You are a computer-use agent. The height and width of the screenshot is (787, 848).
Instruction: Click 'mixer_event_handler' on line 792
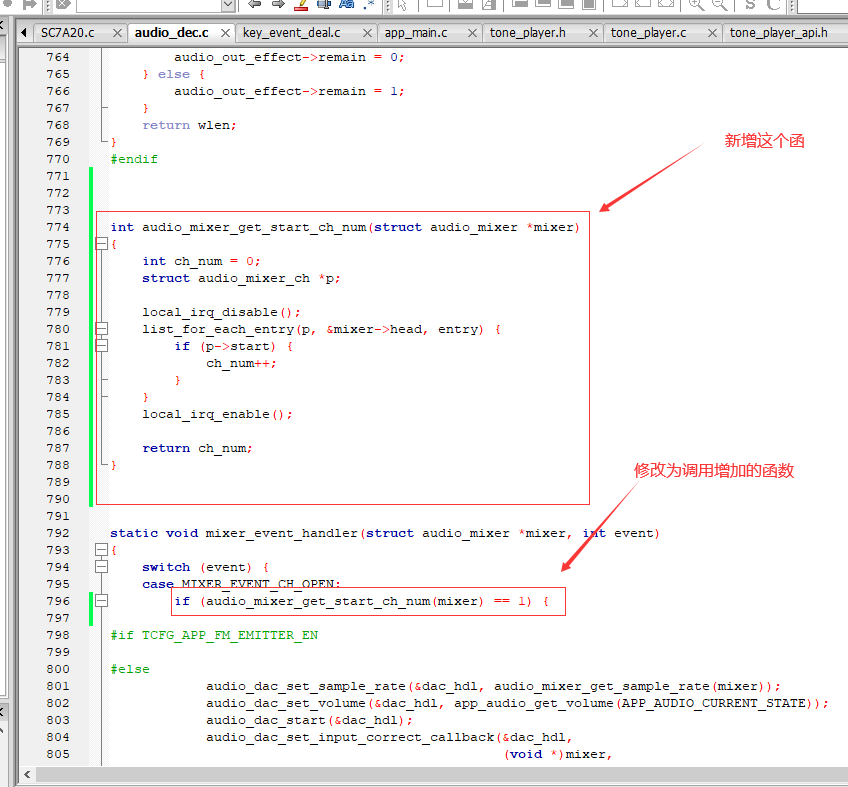click(282, 533)
